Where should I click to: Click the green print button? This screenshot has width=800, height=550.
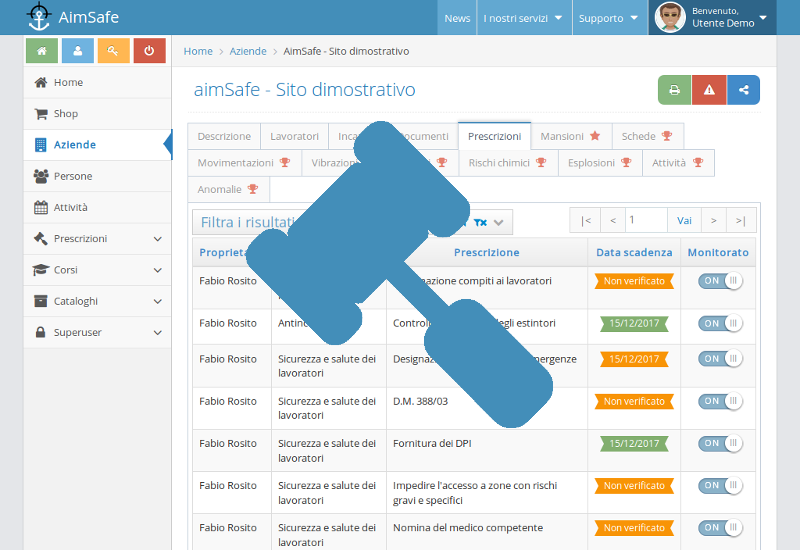click(674, 90)
